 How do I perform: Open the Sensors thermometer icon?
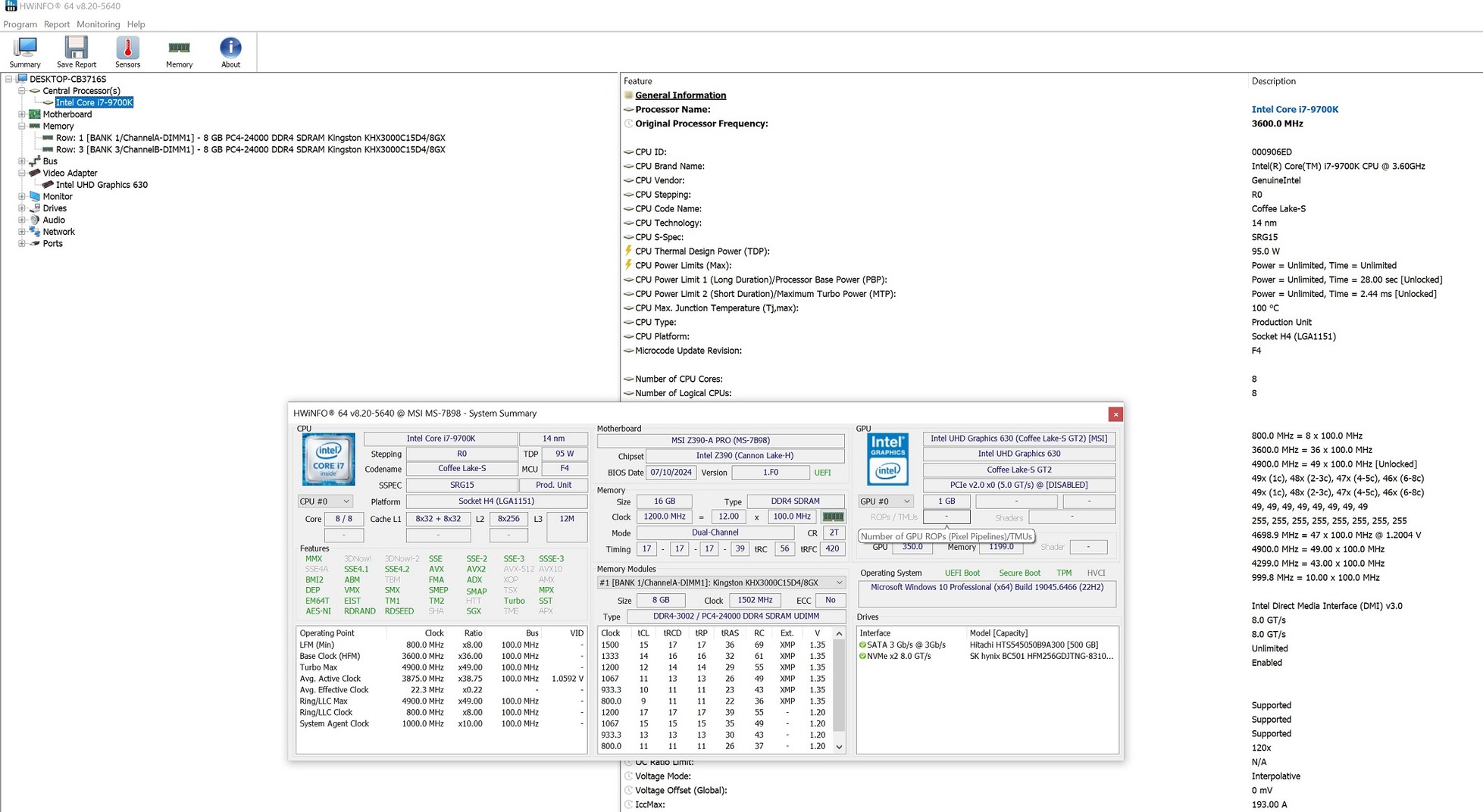127,48
